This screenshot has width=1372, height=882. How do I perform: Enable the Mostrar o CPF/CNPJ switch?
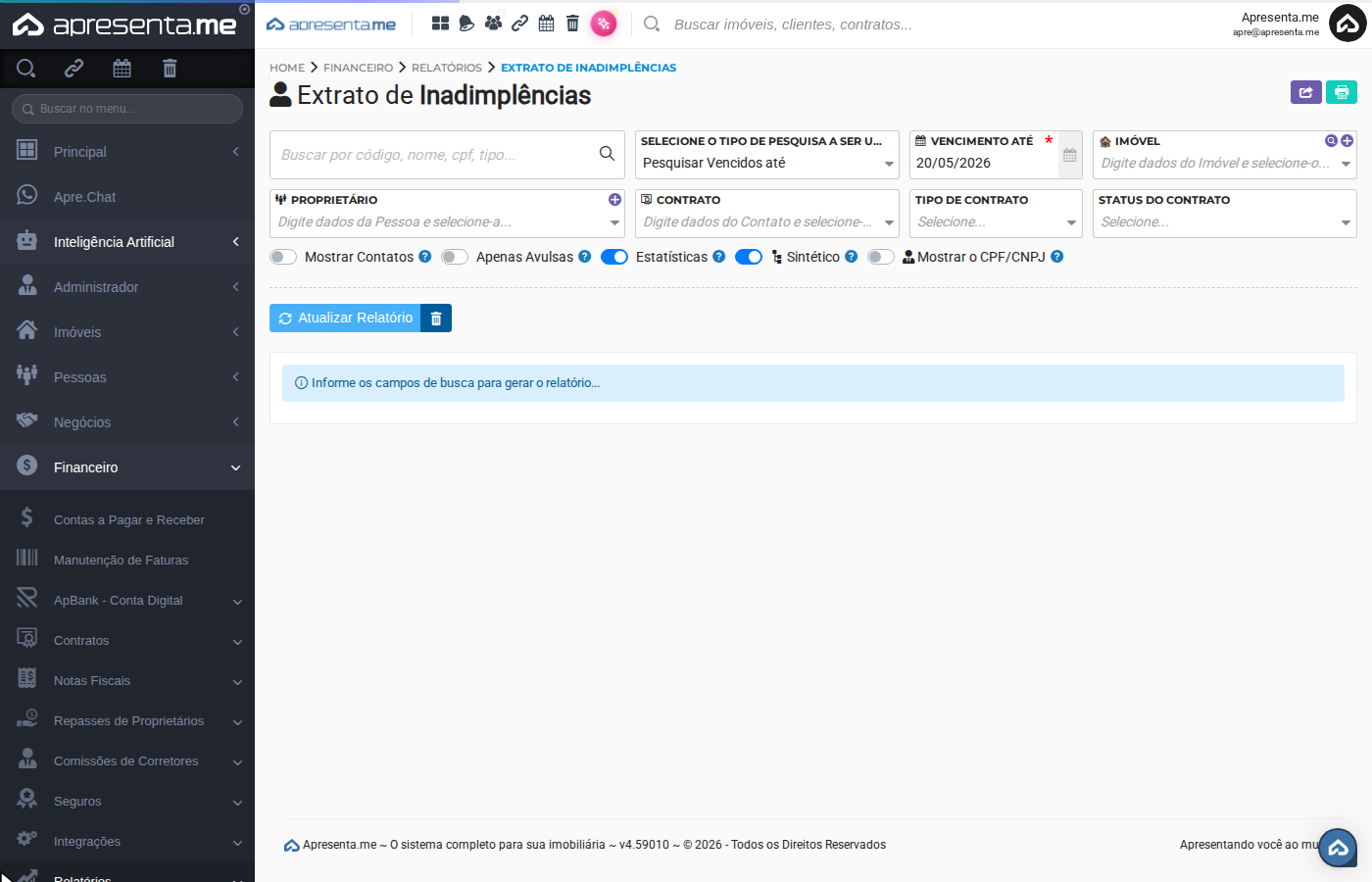click(x=881, y=257)
